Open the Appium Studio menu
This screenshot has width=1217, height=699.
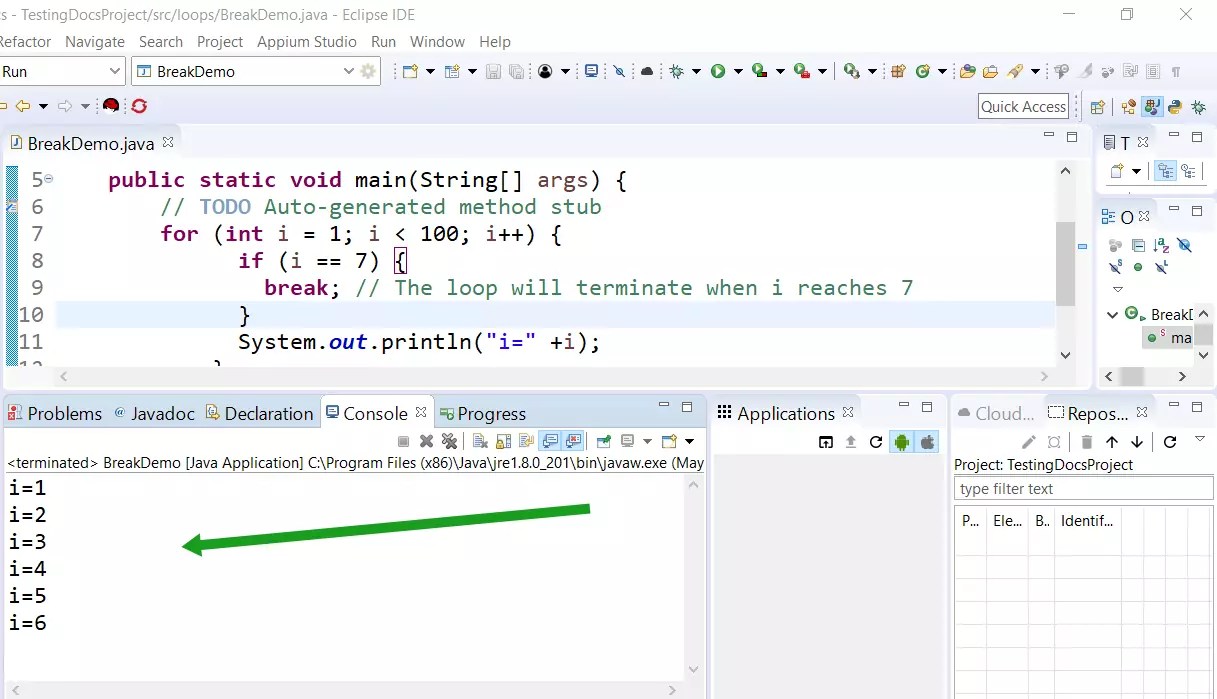[x=307, y=41]
